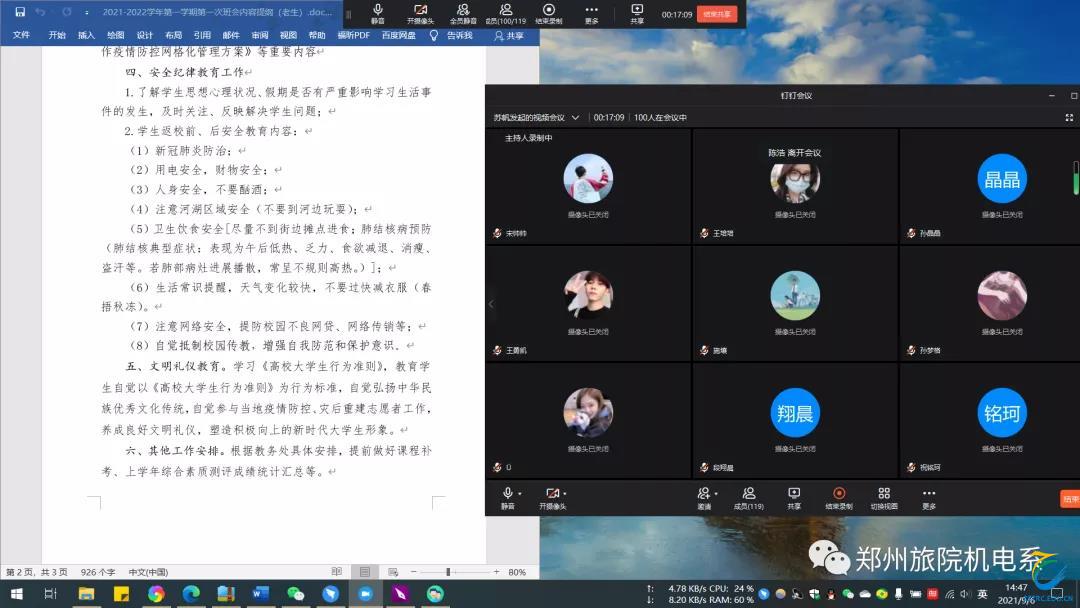1080x608 pixels.
Task: Open WeChat from the taskbar
Action: pos(295,594)
